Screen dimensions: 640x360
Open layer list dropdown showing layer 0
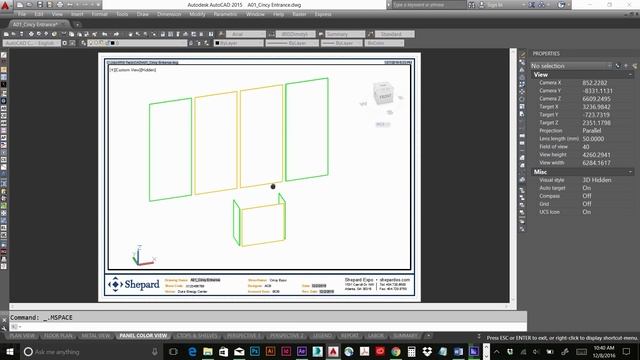coord(137,43)
